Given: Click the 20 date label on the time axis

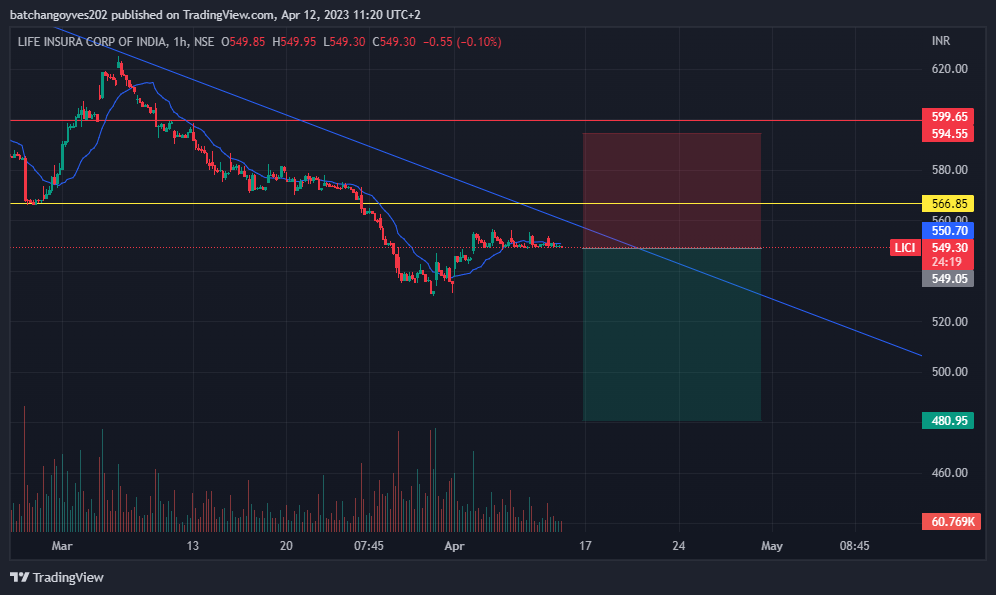Looking at the screenshot, I should coord(286,545).
